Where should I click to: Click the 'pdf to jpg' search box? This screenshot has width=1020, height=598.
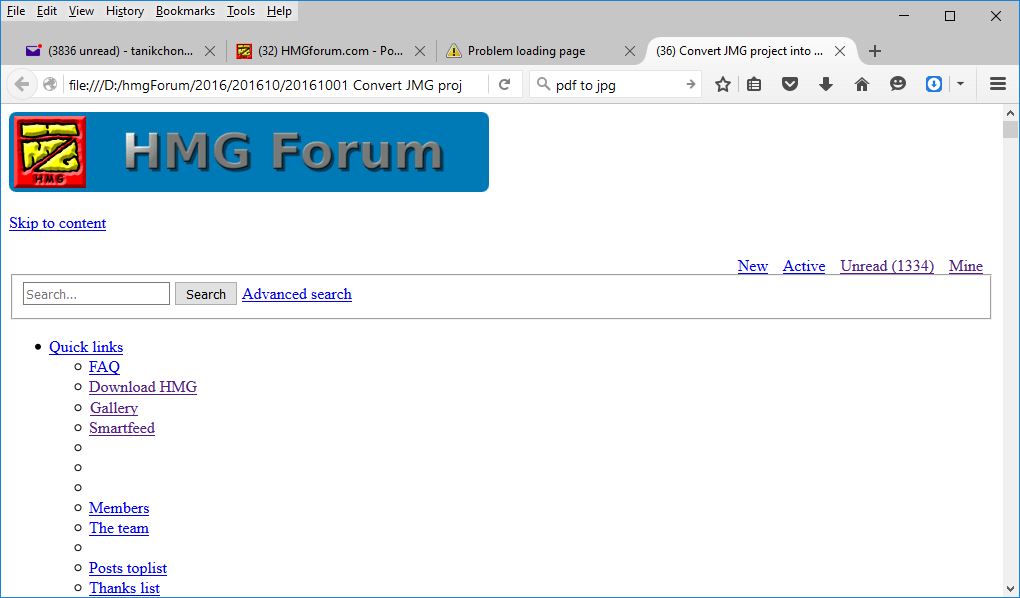[615, 85]
